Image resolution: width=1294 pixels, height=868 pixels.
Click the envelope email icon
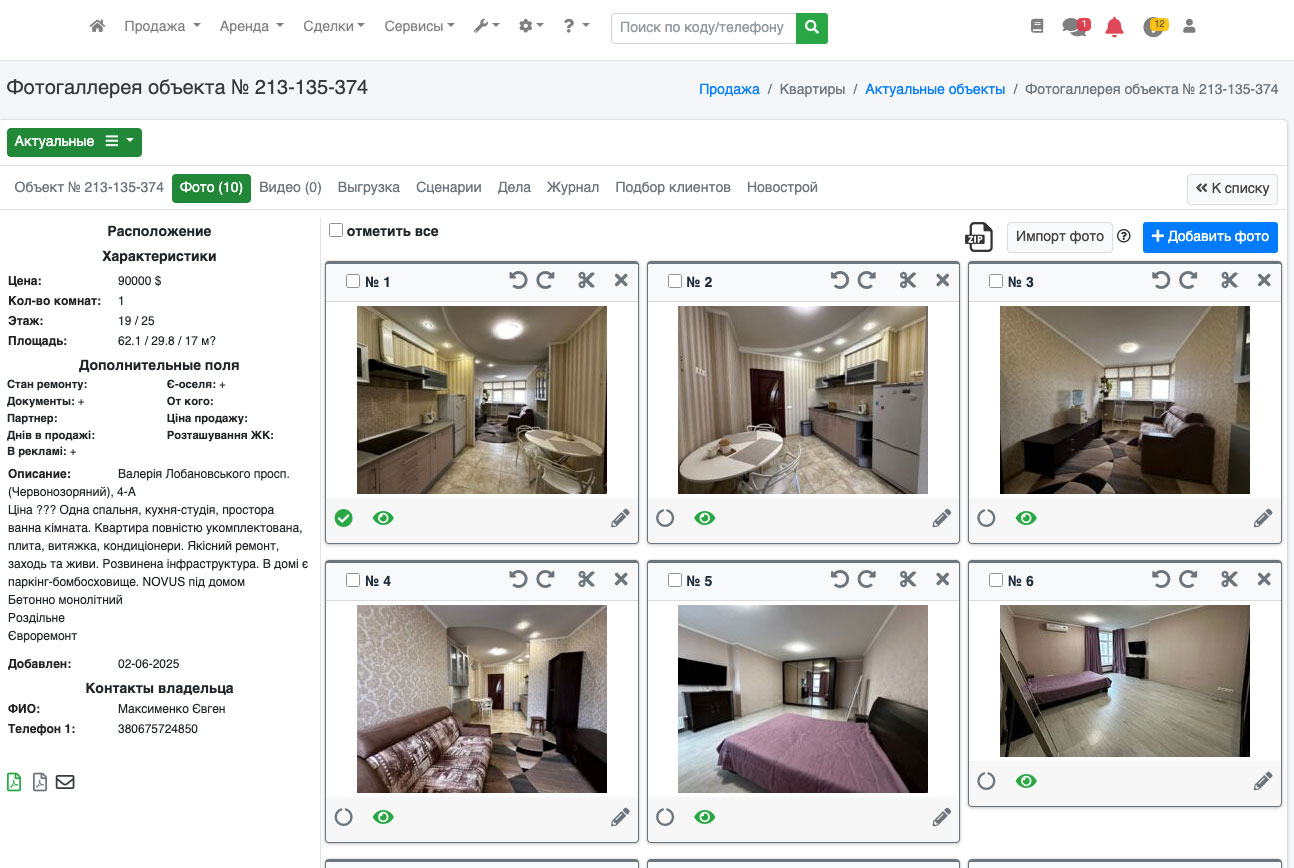(65, 782)
